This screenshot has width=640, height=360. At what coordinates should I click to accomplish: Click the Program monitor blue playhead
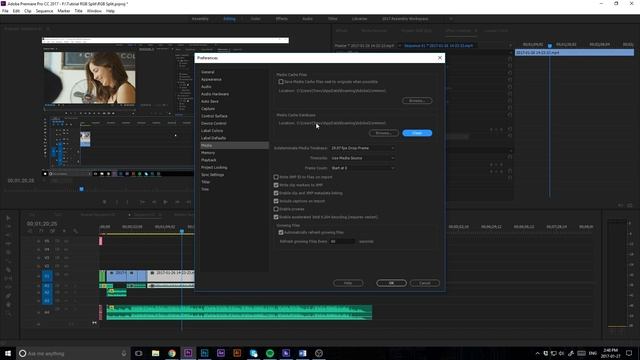82,189
